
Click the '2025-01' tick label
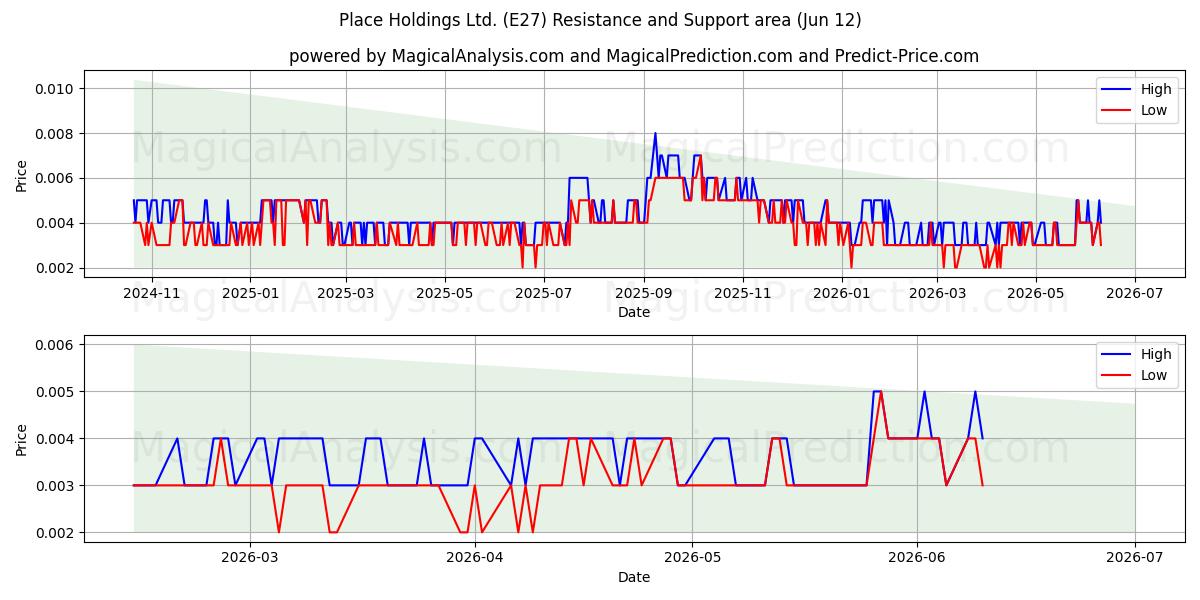point(249,293)
